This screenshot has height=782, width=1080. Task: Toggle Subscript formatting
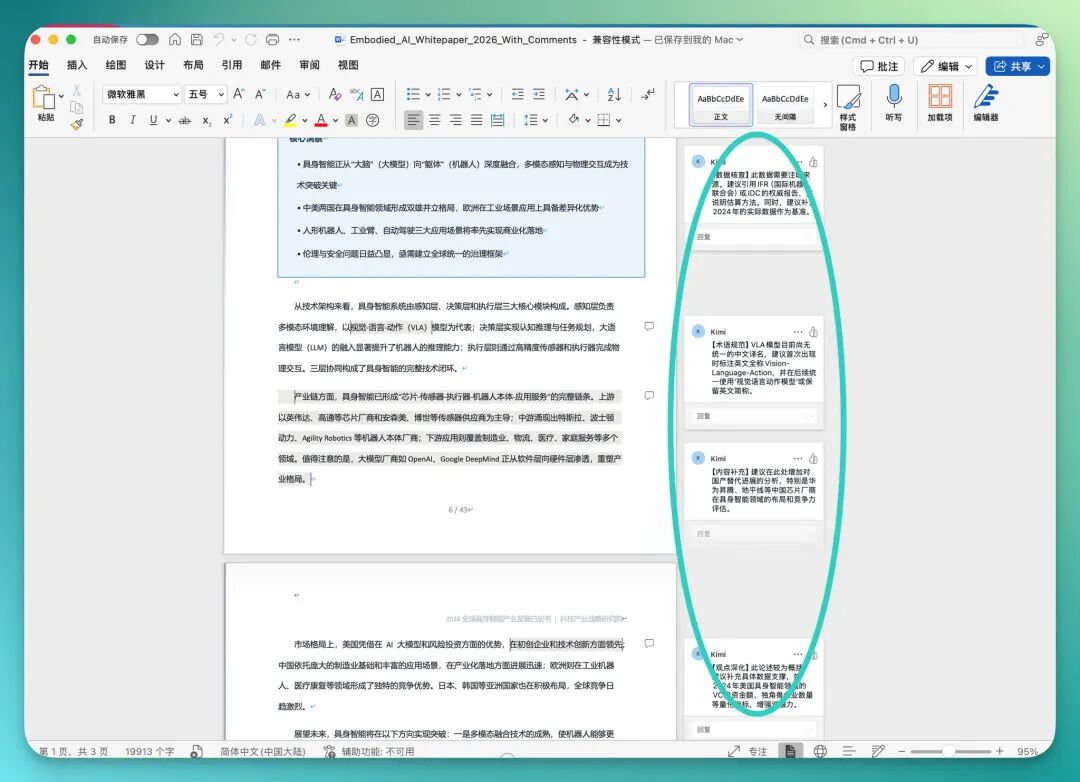pos(206,121)
